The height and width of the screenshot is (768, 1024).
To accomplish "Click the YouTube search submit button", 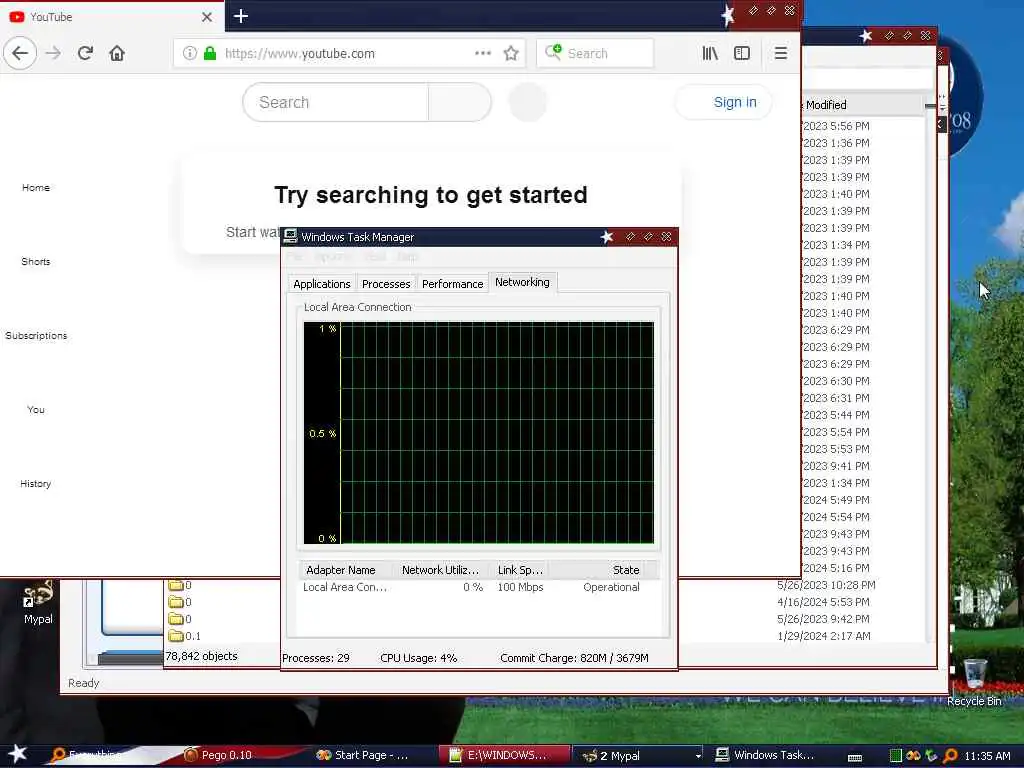I will pyautogui.click(x=460, y=102).
